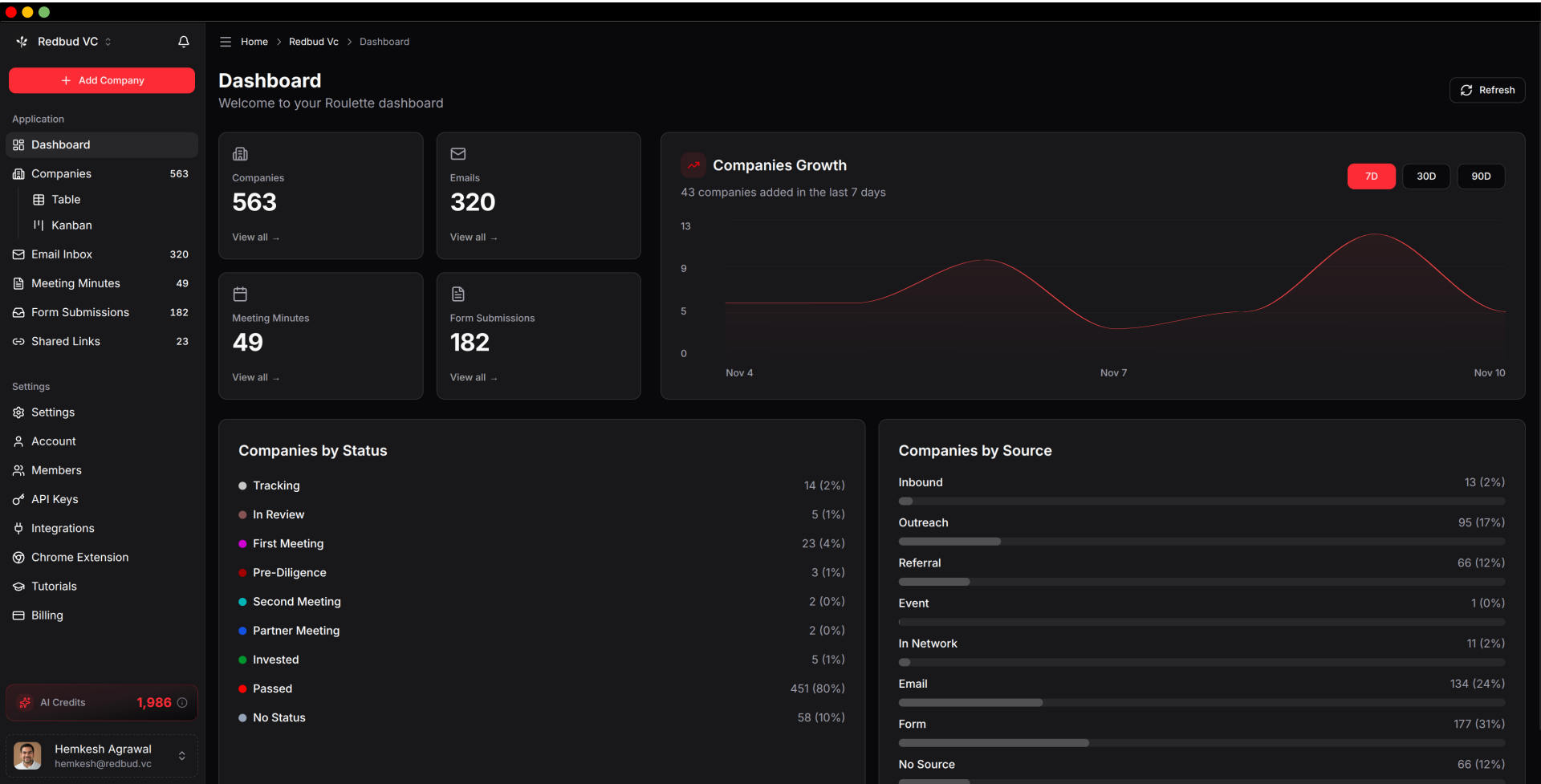Open the notification bell icon
Image resolution: width=1541 pixels, height=784 pixels.
click(x=184, y=42)
